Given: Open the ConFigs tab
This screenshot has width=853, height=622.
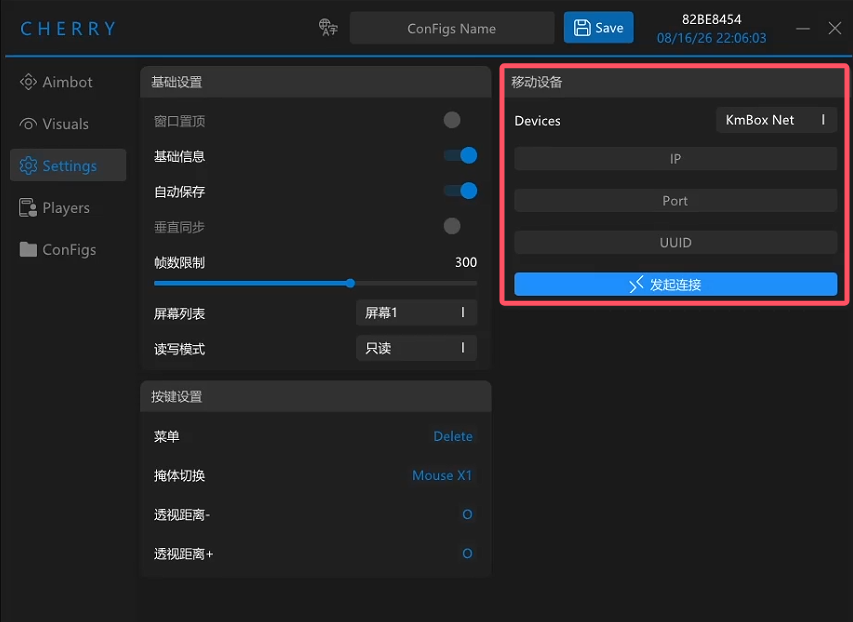Looking at the screenshot, I should pos(68,249).
